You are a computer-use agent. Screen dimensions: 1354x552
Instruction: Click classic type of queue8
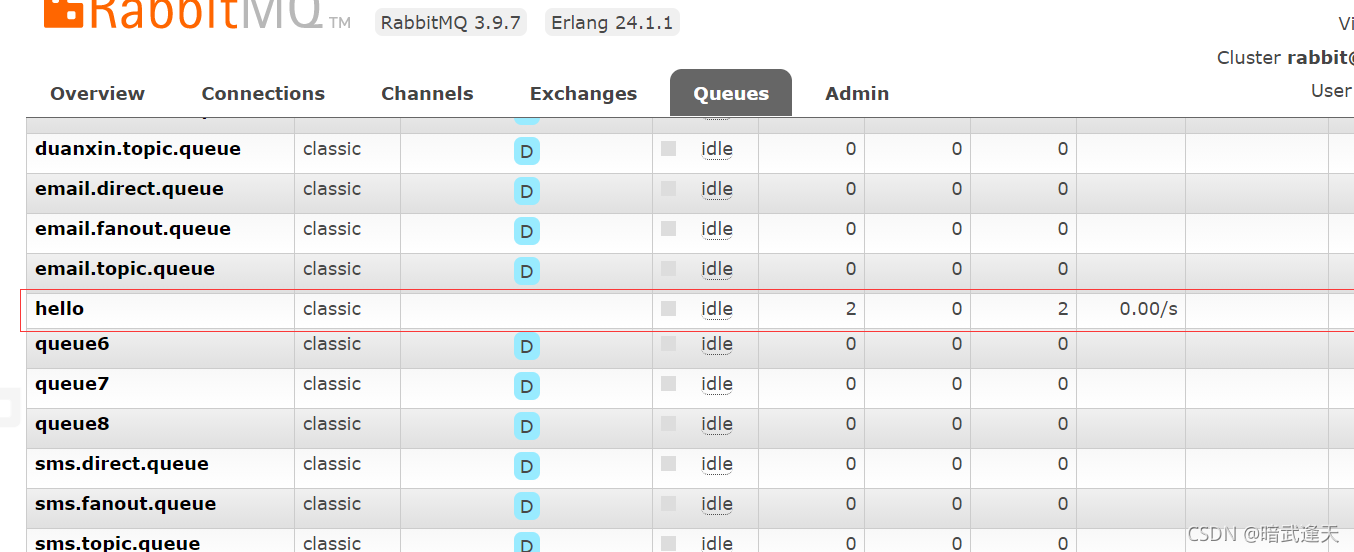[x=332, y=424]
